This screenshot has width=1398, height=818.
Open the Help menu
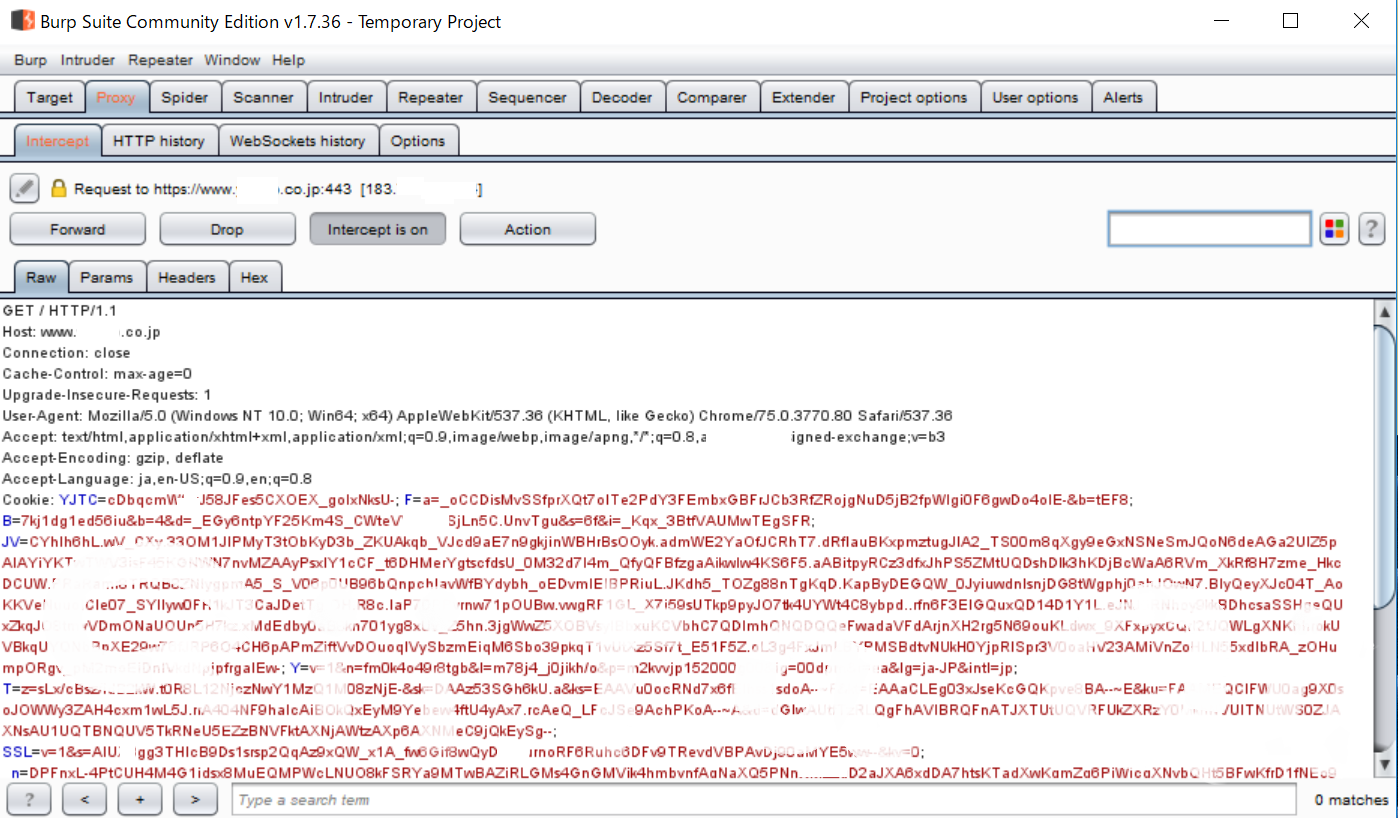(x=288, y=60)
